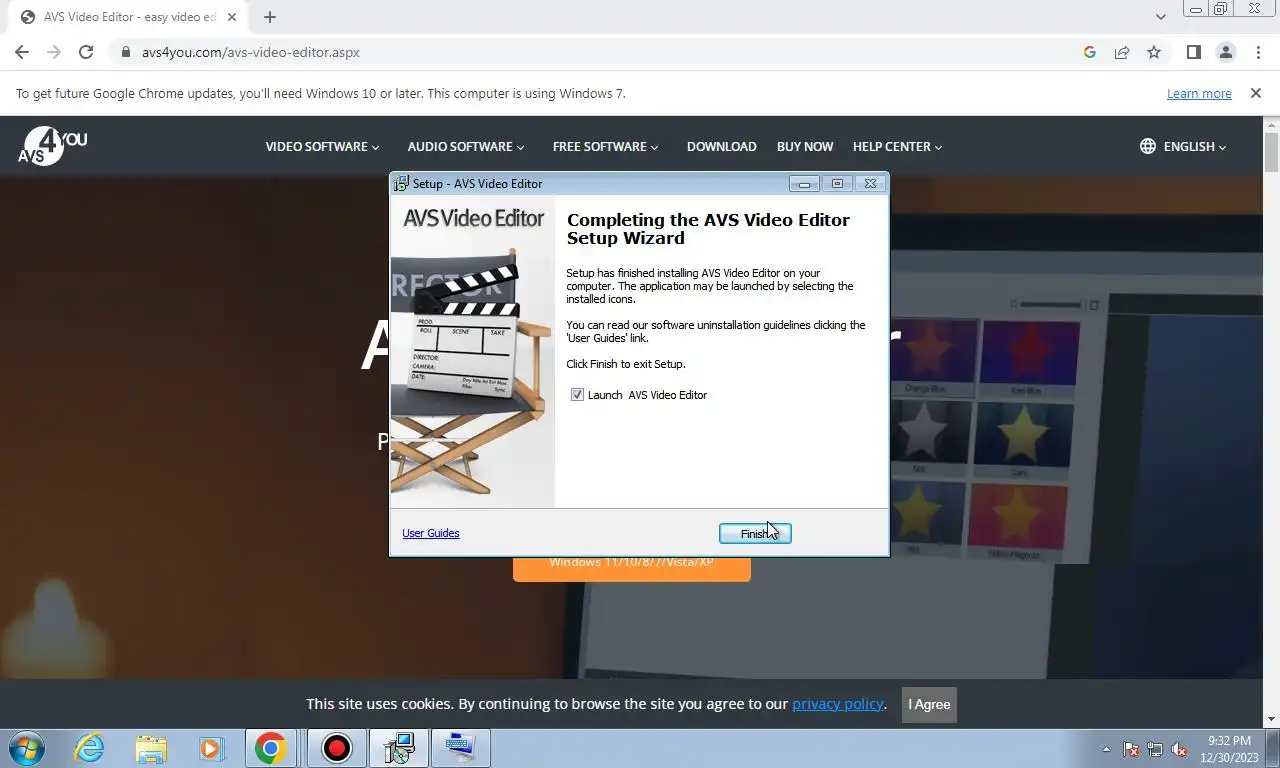Expand the HELP CENTER menu

click(x=897, y=146)
